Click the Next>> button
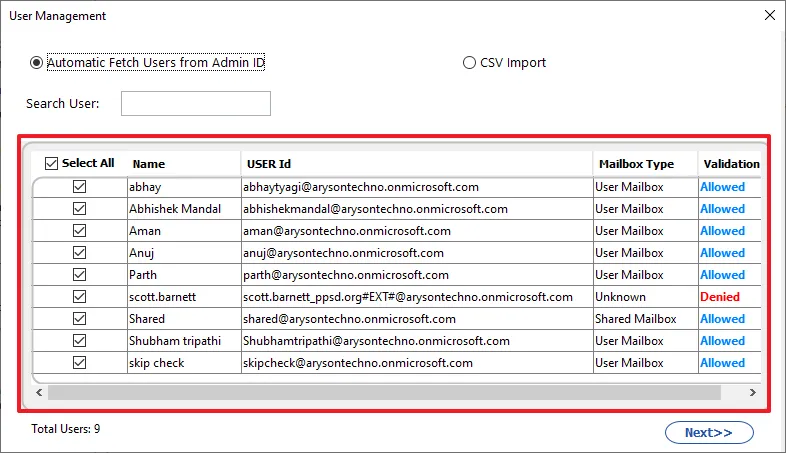 click(x=709, y=432)
